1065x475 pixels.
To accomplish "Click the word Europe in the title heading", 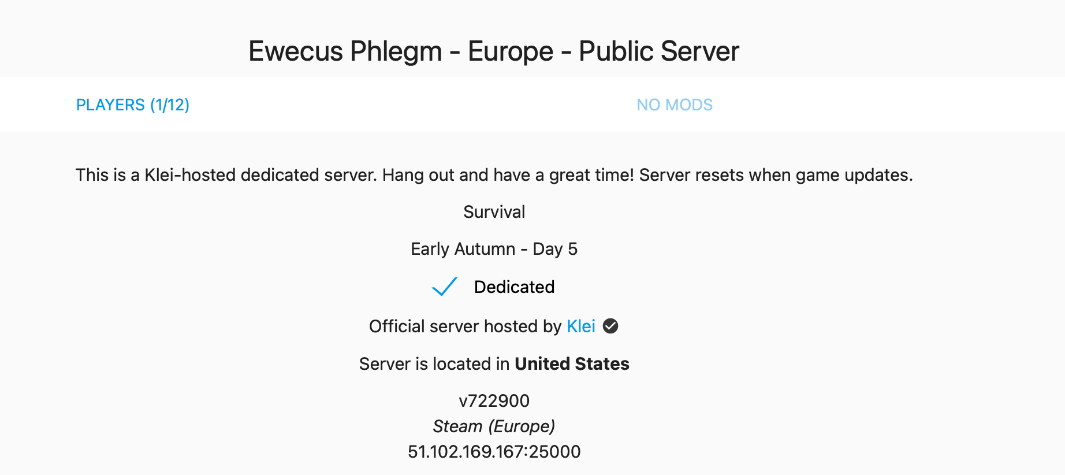I will tap(510, 51).
